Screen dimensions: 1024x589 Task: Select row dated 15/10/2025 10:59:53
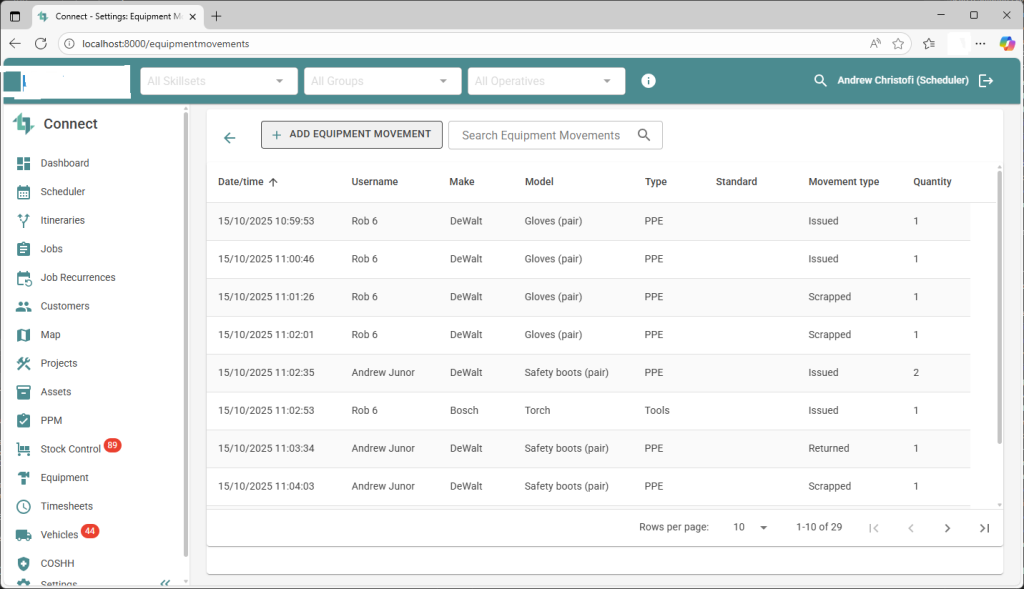coord(588,221)
